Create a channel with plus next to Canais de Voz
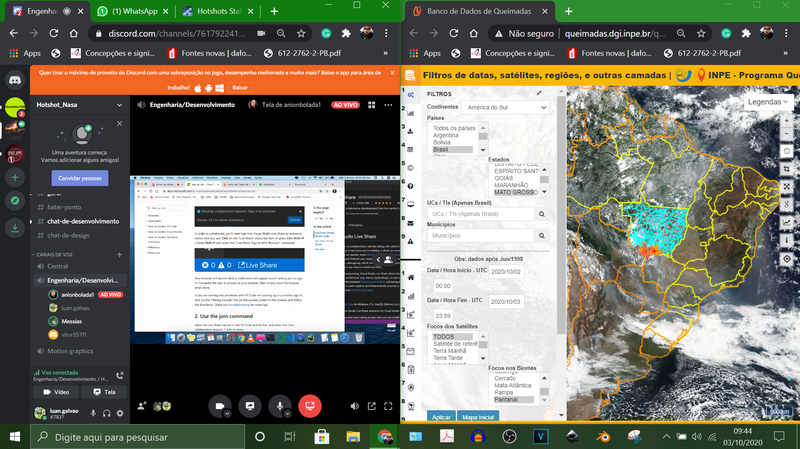Image resolution: width=800 pixels, height=449 pixels. 119,254
